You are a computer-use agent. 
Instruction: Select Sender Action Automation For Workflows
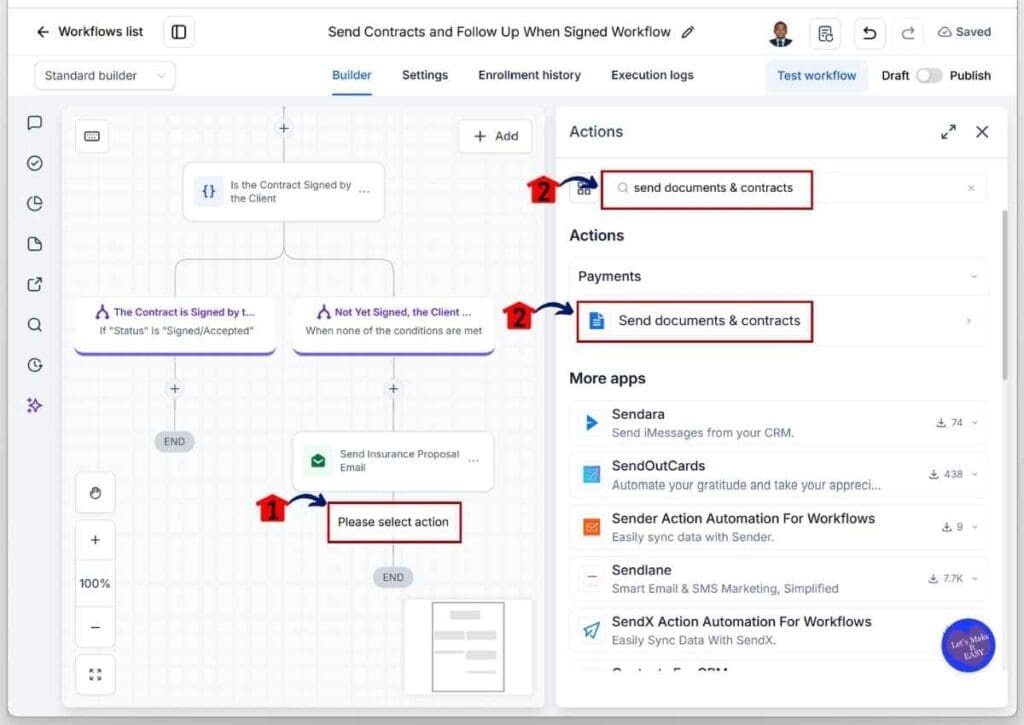pyautogui.click(x=778, y=526)
